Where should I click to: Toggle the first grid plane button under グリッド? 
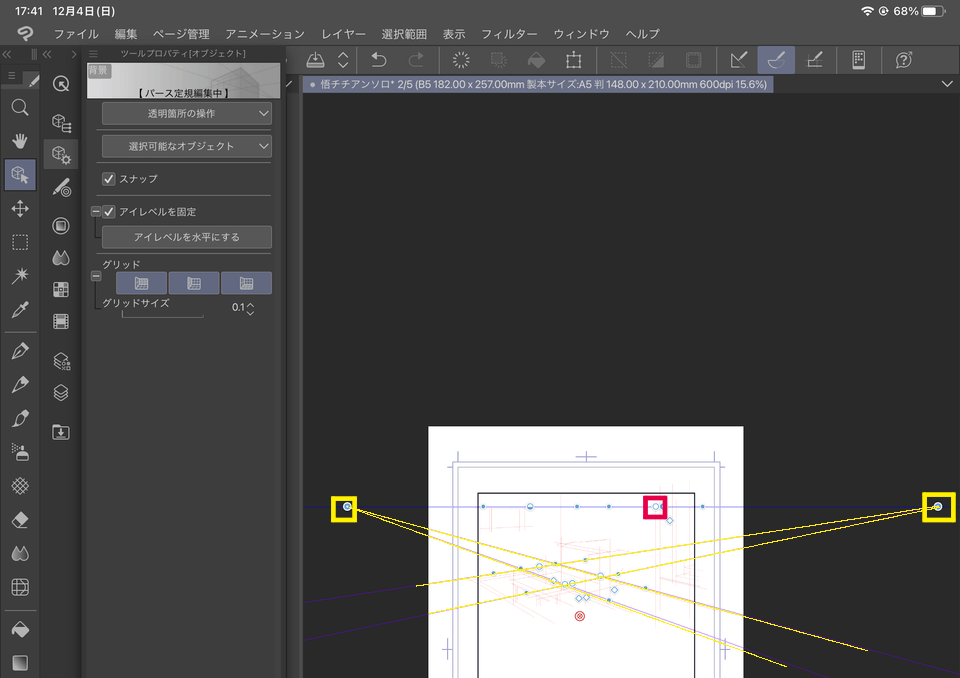coord(141,282)
